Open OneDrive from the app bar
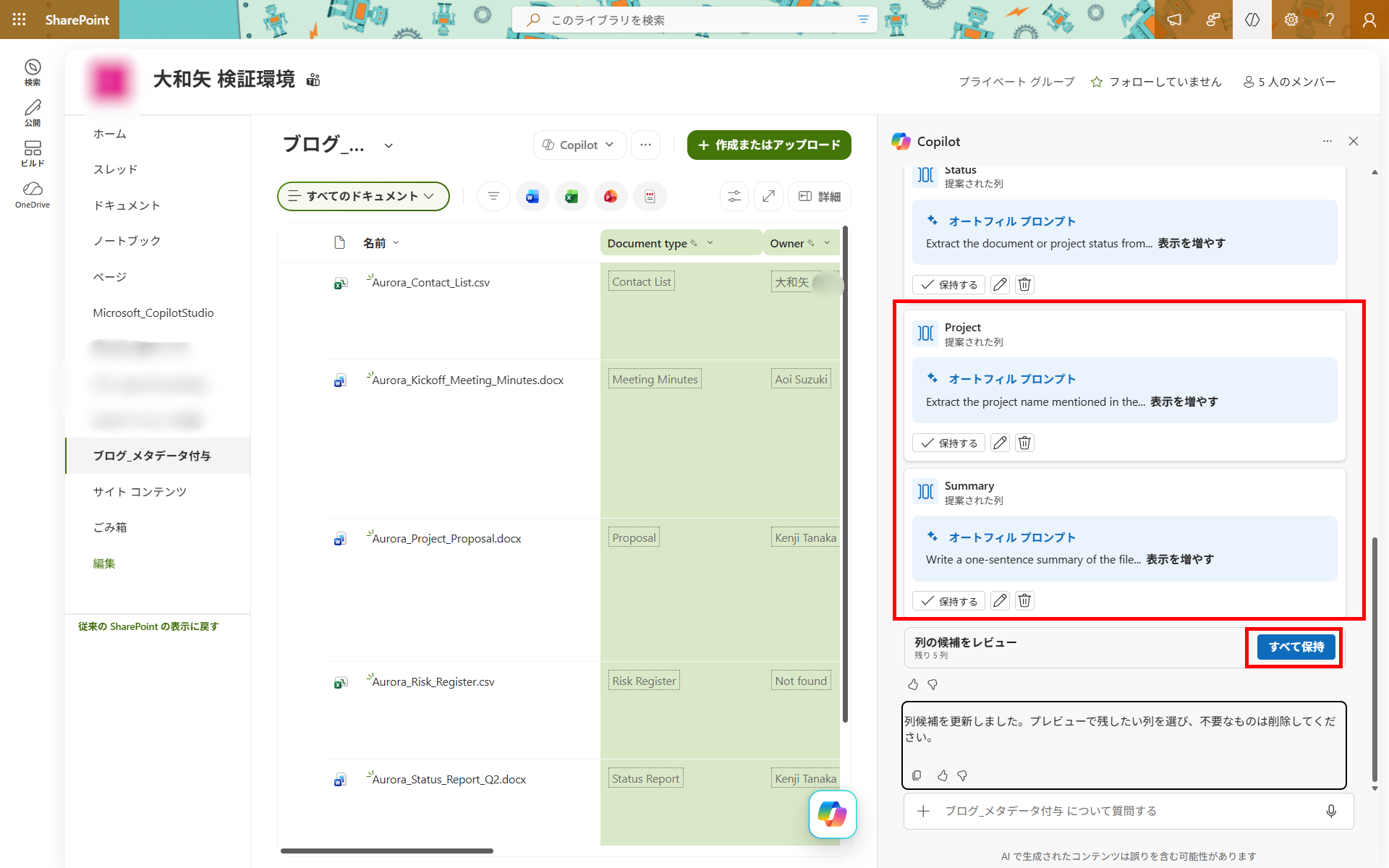Image resolution: width=1389 pixels, height=868 pixels. click(x=33, y=195)
